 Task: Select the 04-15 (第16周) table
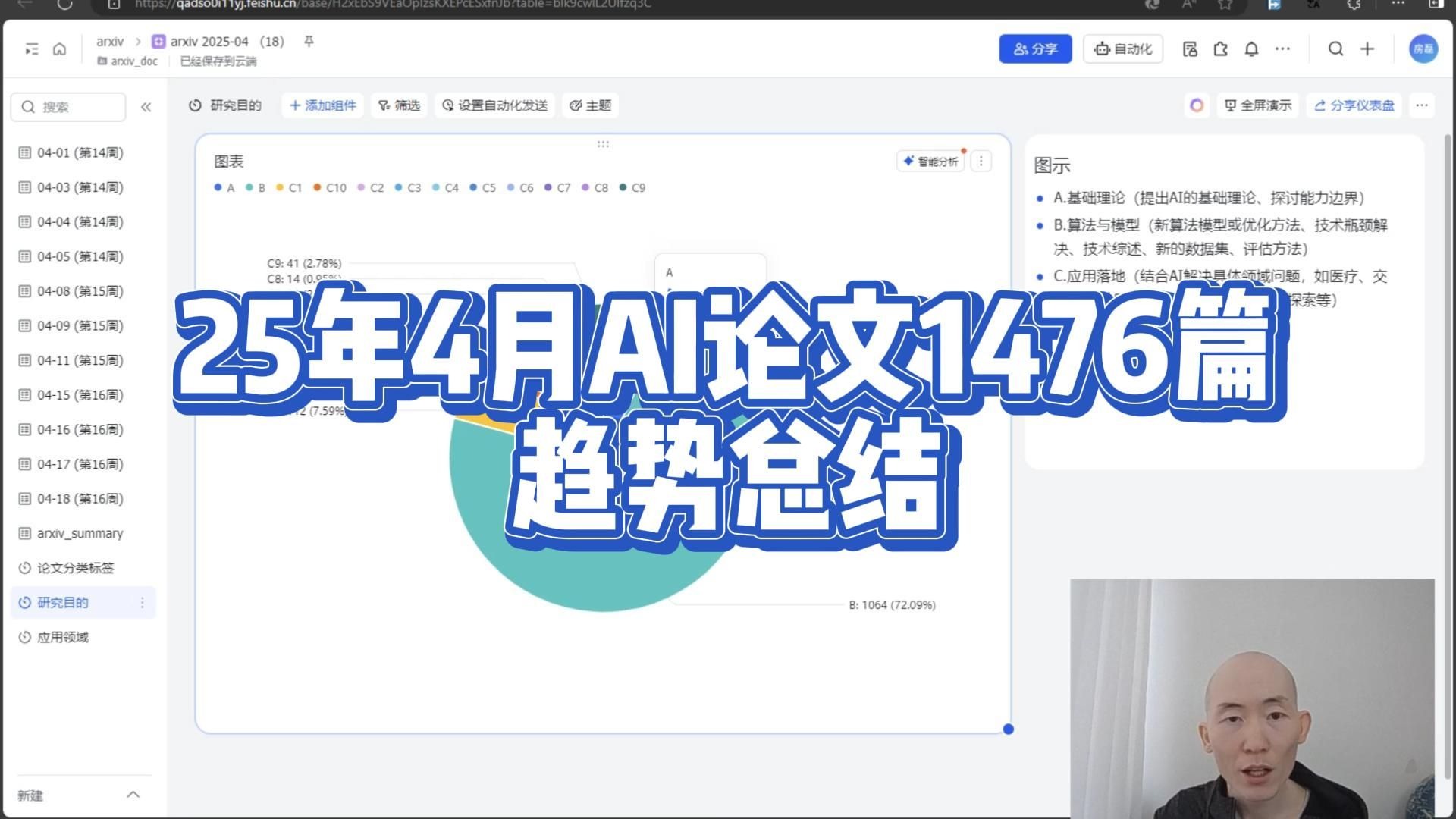tap(78, 394)
